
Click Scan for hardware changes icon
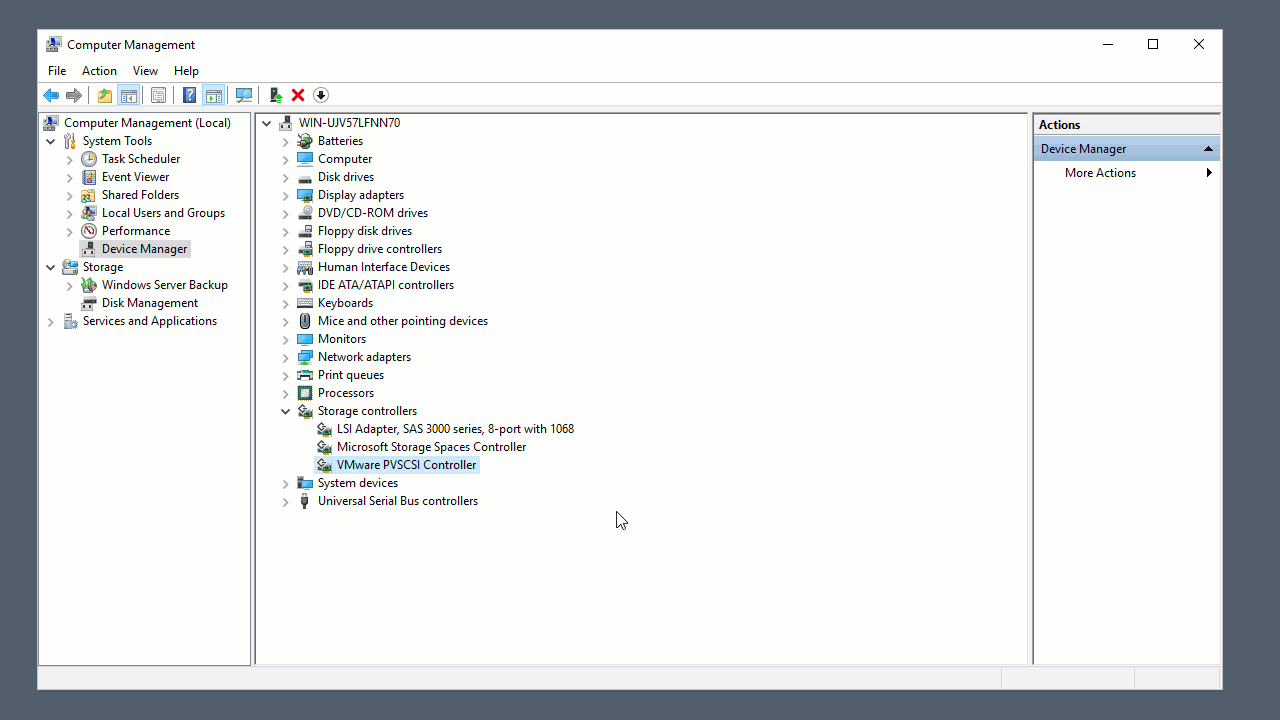243,95
